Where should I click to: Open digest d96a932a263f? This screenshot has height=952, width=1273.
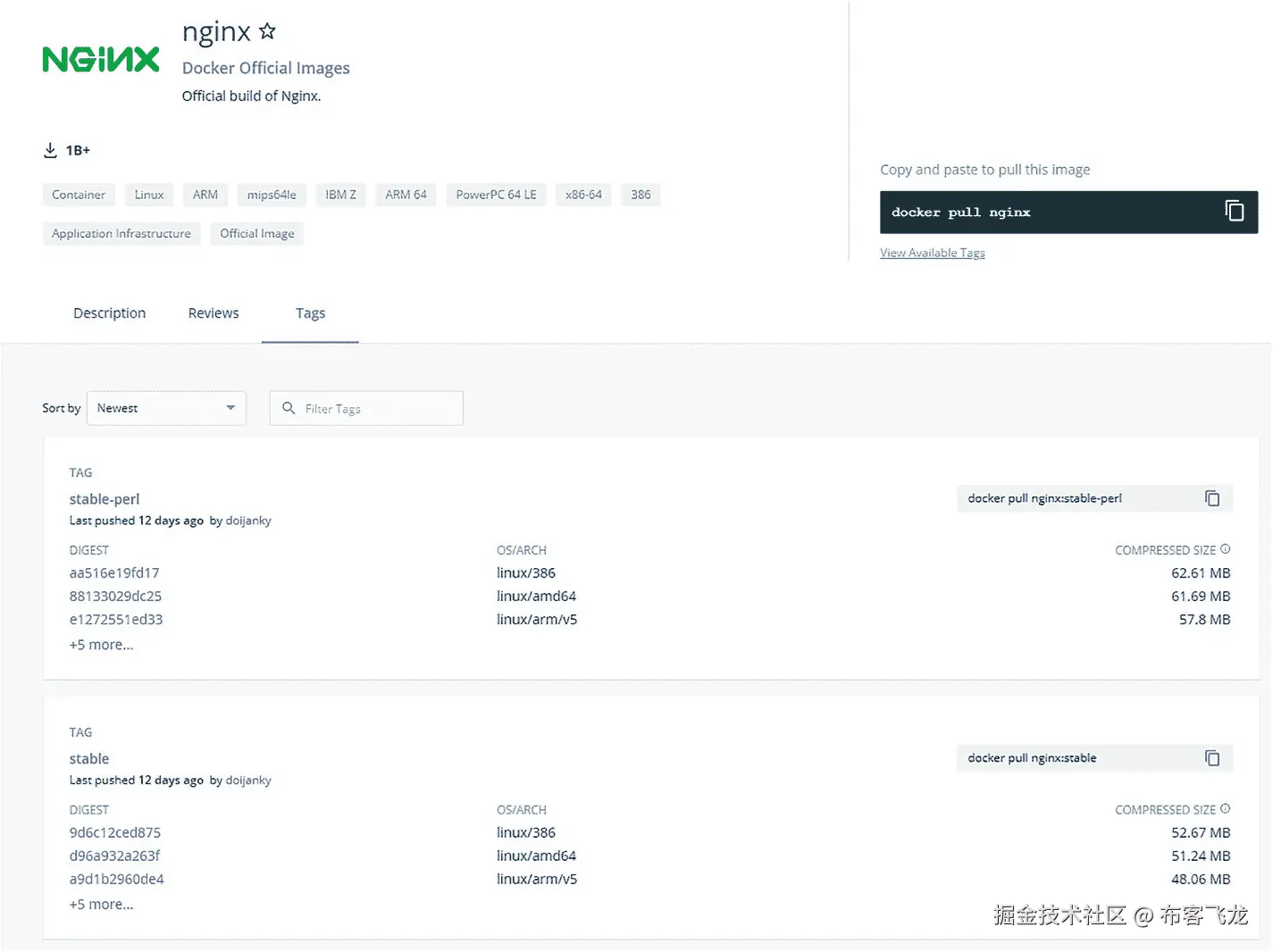(115, 856)
